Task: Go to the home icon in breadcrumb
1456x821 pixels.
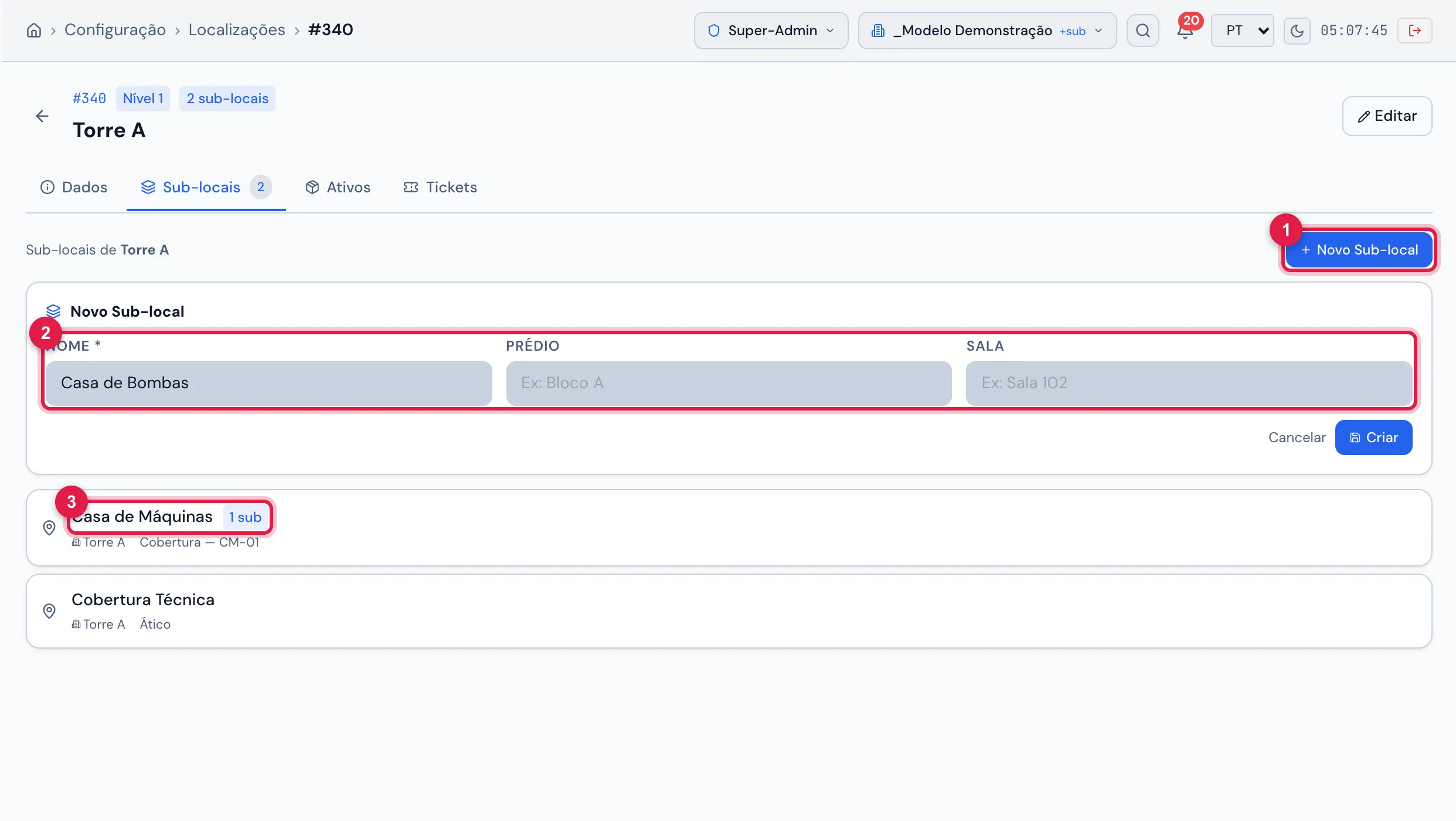Action: 34,30
